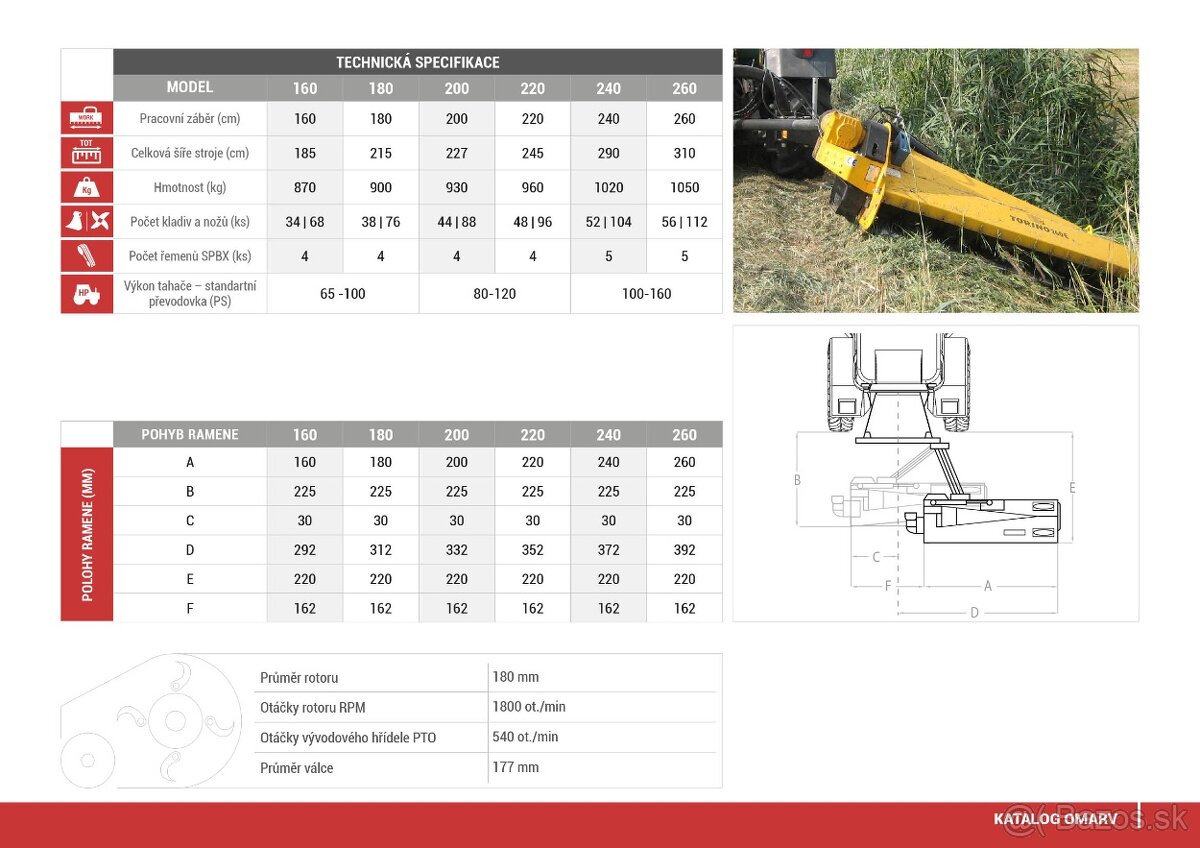
Task: Click the TECHNICKÁ SPECIFIKACE header
Action: coord(417,62)
